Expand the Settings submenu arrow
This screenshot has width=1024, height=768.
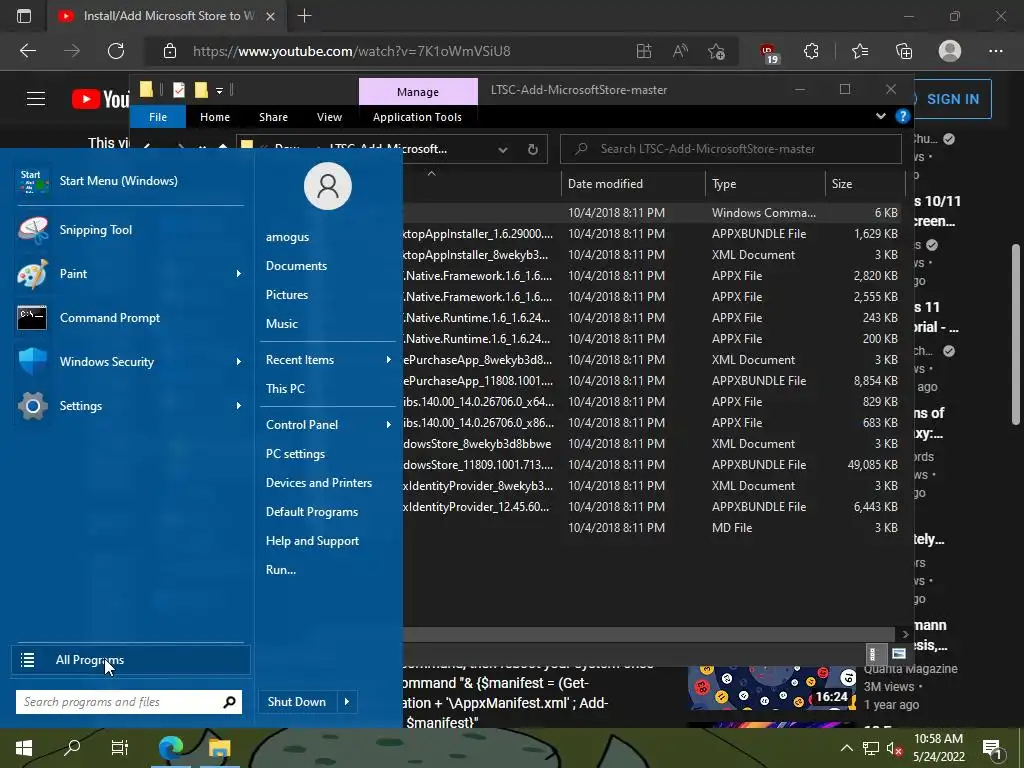pyautogui.click(x=238, y=406)
